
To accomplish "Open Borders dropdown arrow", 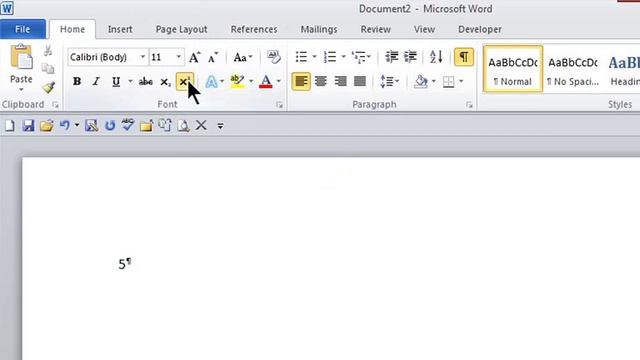I will [461, 82].
